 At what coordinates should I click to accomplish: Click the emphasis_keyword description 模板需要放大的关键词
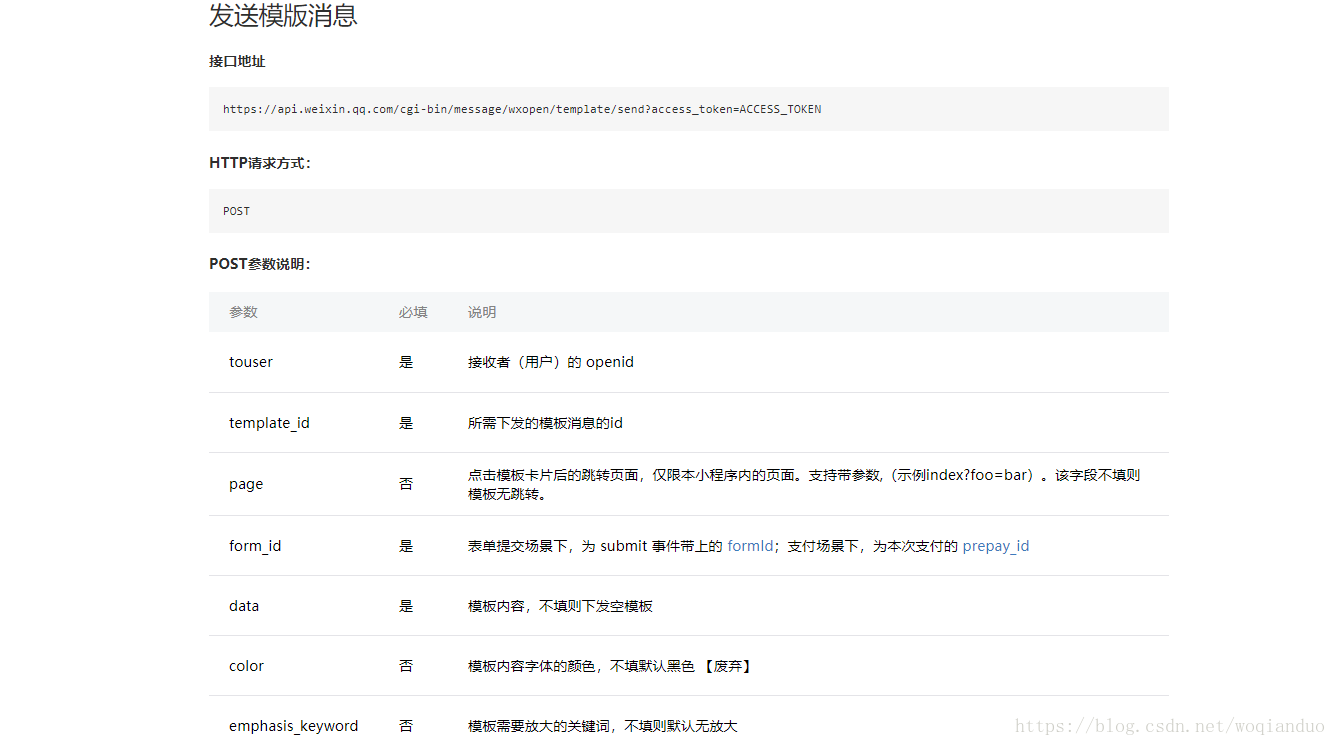tap(602, 726)
